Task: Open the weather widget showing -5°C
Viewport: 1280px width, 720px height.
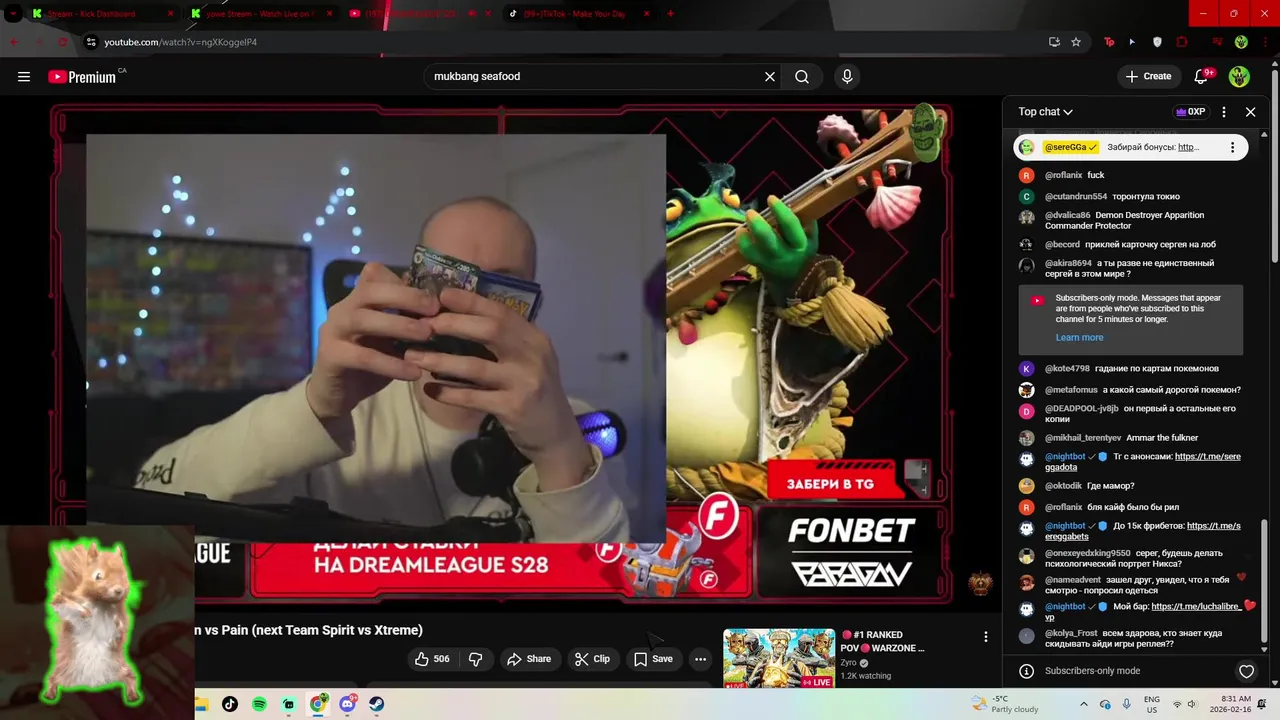Action: [x=1006, y=704]
